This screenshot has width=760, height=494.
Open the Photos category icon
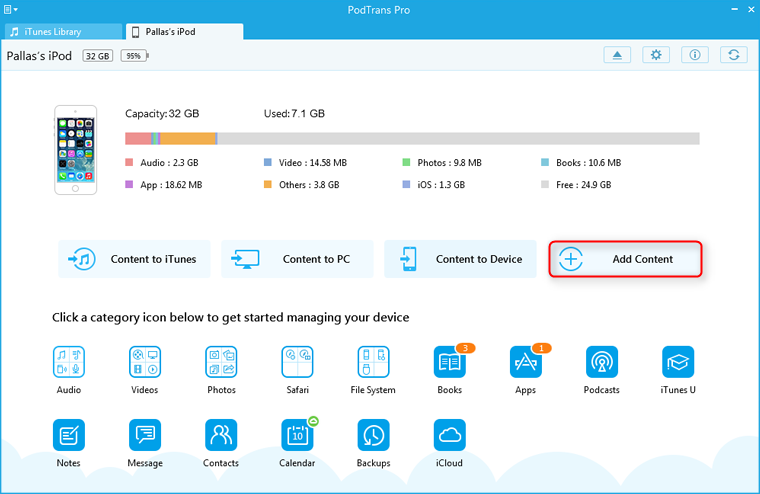(221, 361)
